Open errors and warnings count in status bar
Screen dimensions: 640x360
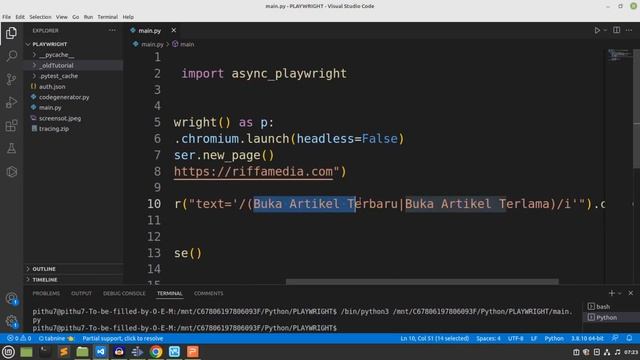(19, 338)
